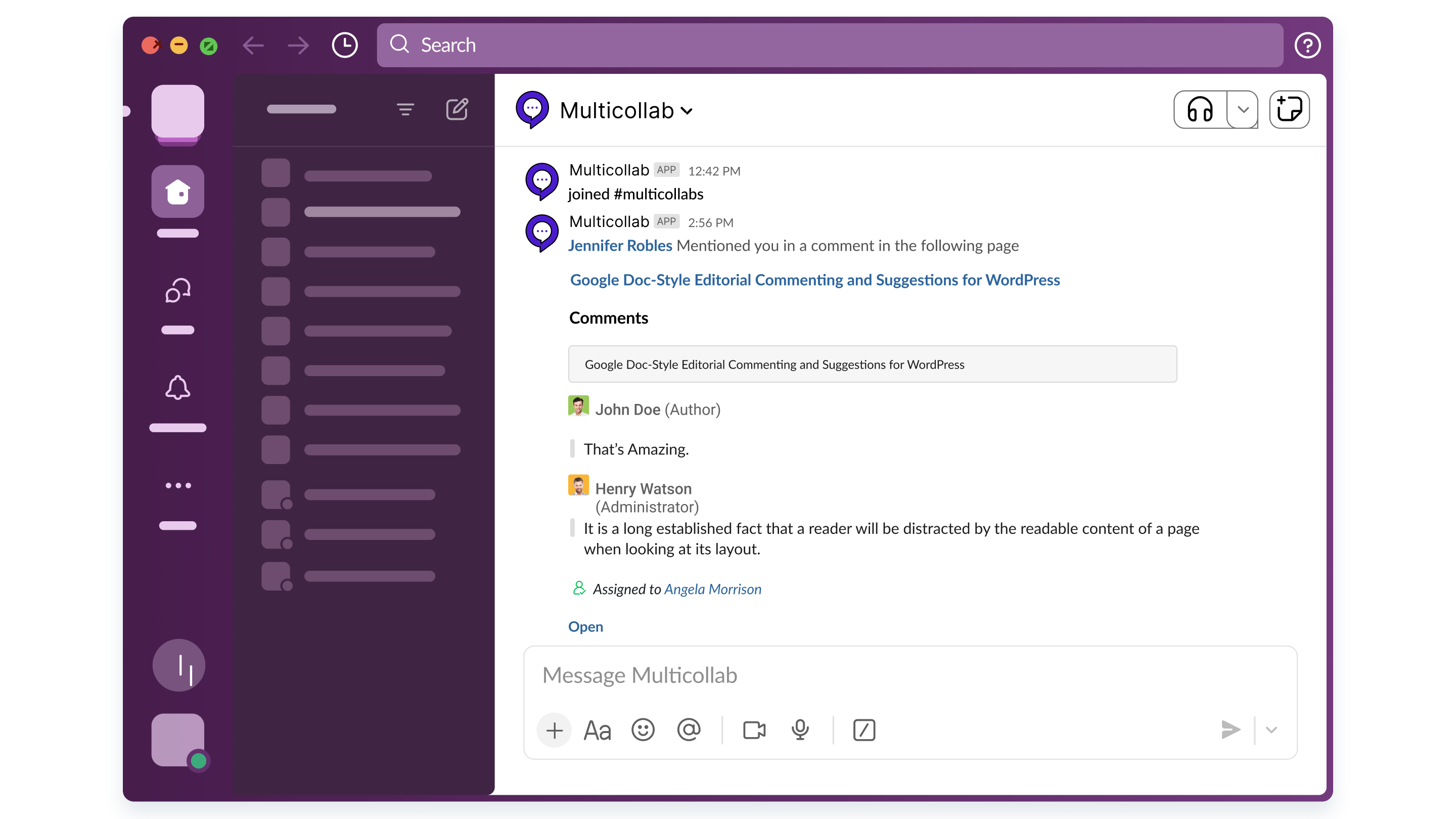Open the filter lines icon
This screenshot has width=1456, height=819.
[405, 109]
